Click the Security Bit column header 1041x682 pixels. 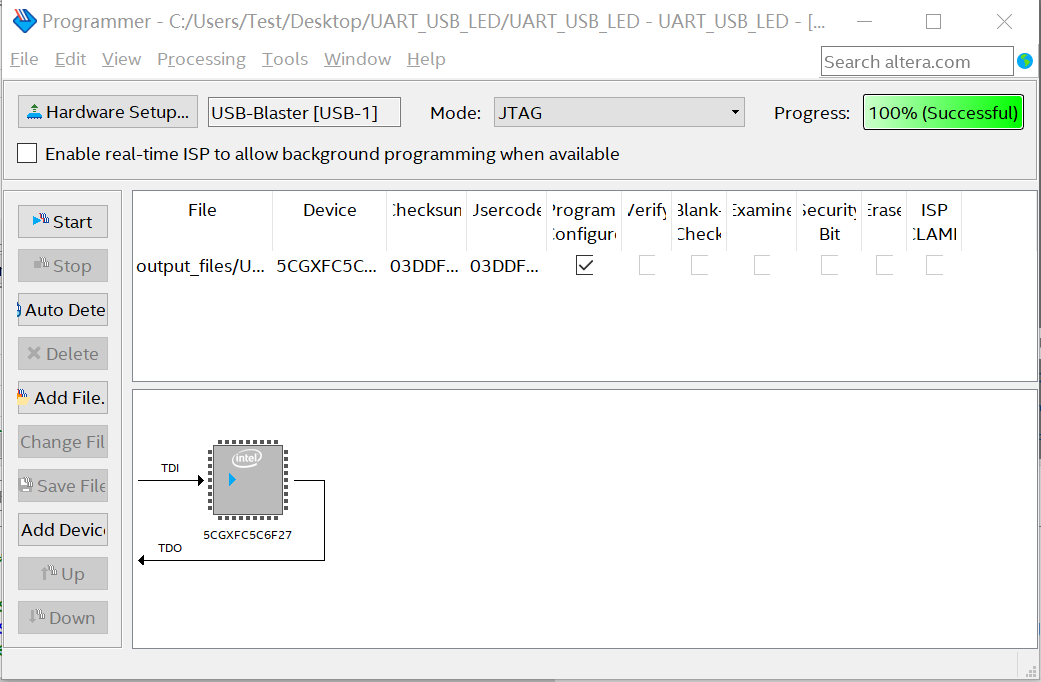point(829,221)
